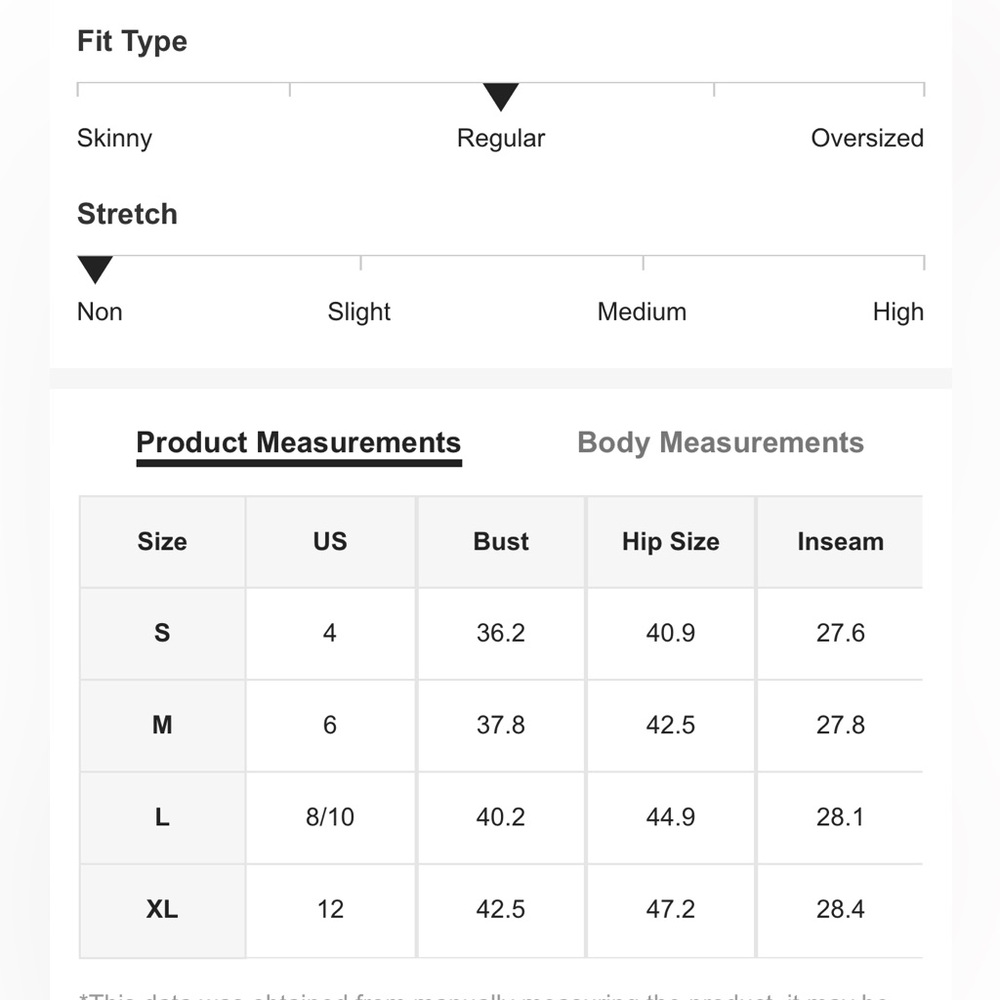
Task: Click the Medium stretch label
Action: coord(642,312)
